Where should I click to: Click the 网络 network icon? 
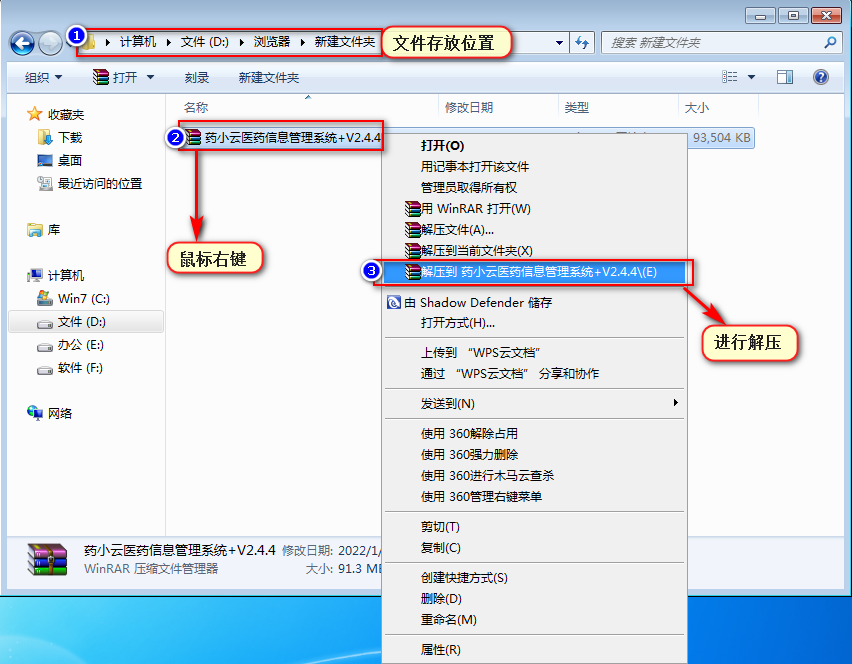pos(35,413)
